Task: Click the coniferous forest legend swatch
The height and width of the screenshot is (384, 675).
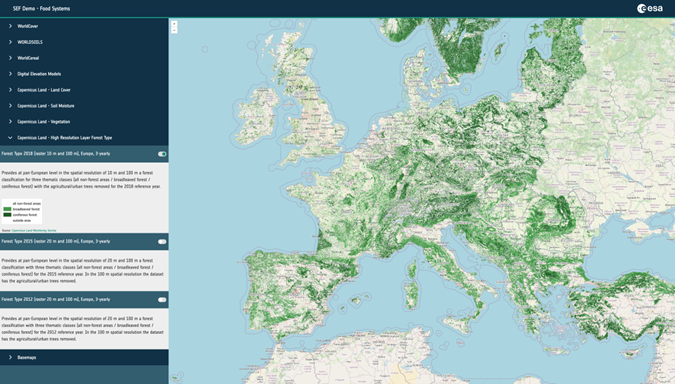Action: 7,215
